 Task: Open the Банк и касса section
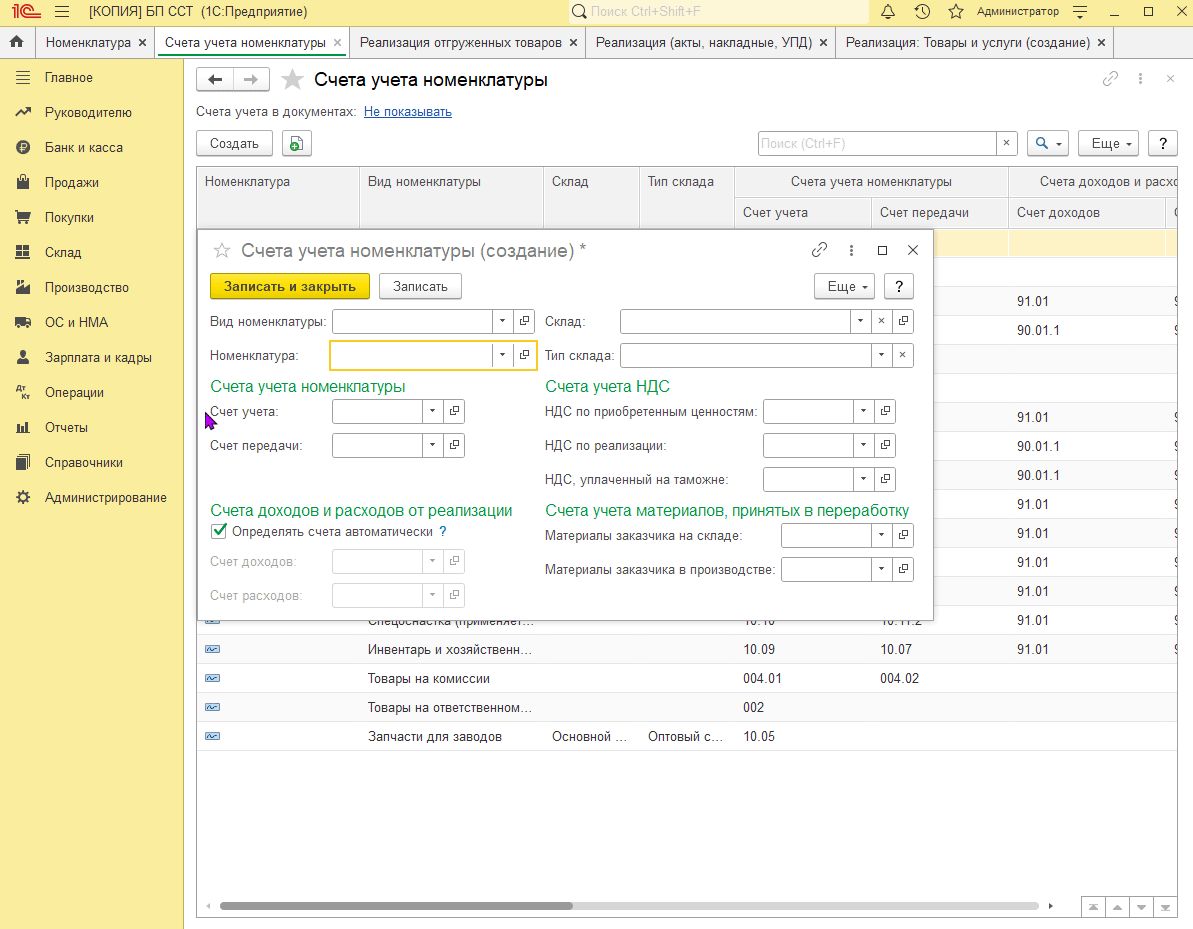coord(84,148)
